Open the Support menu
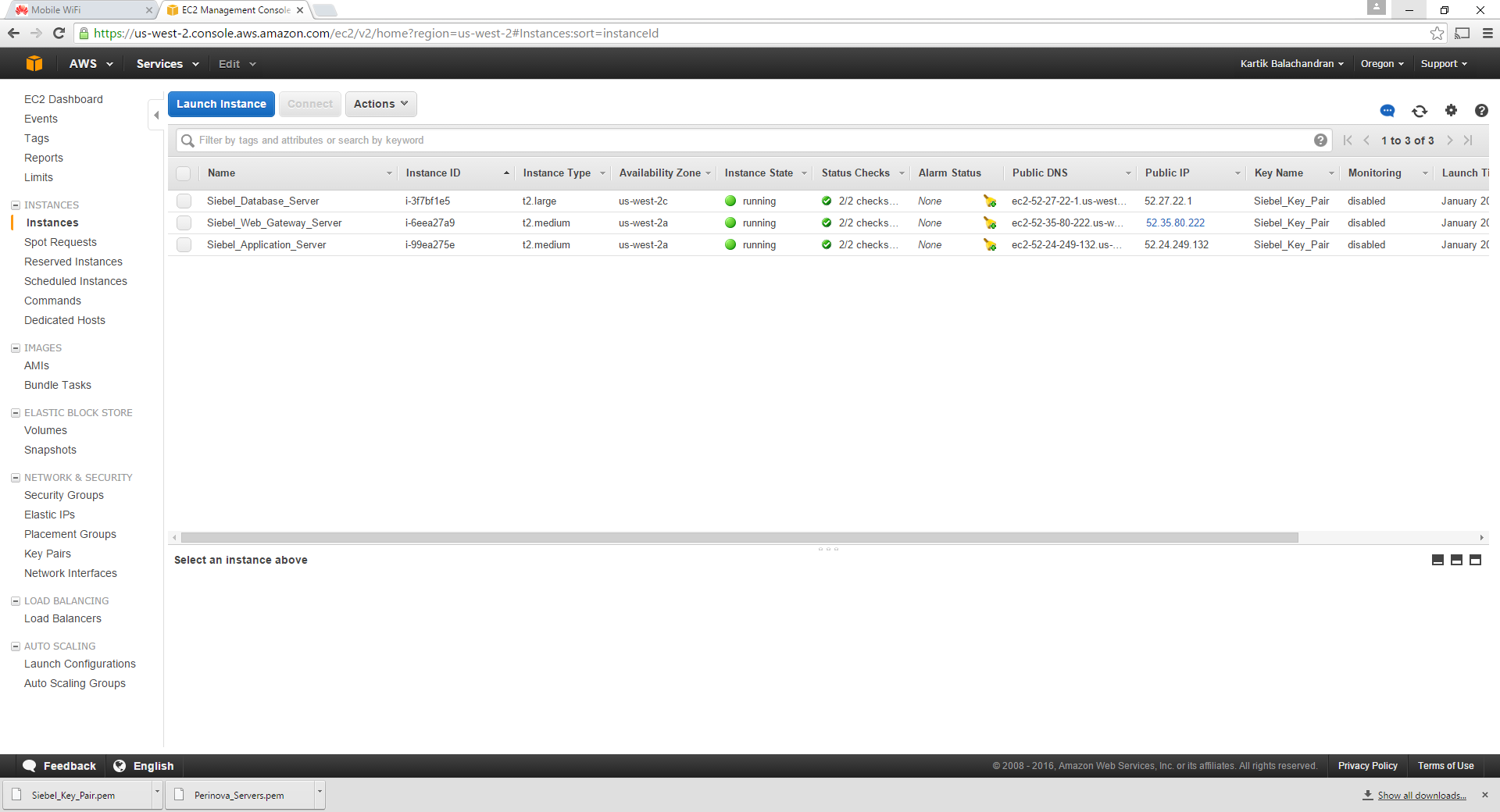 tap(1443, 64)
